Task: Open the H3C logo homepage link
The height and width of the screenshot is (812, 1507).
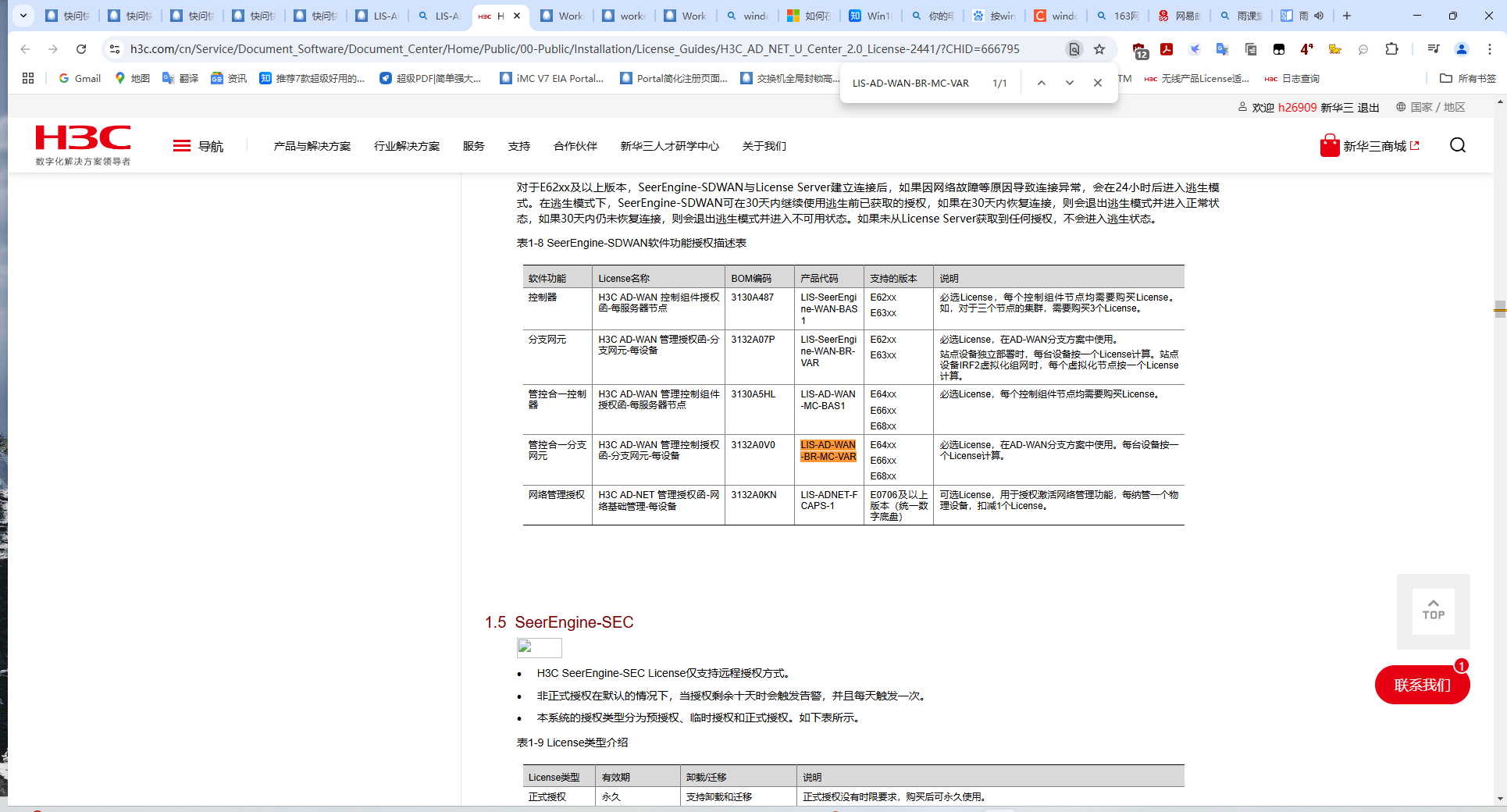Action: pyautogui.click(x=83, y=145)
